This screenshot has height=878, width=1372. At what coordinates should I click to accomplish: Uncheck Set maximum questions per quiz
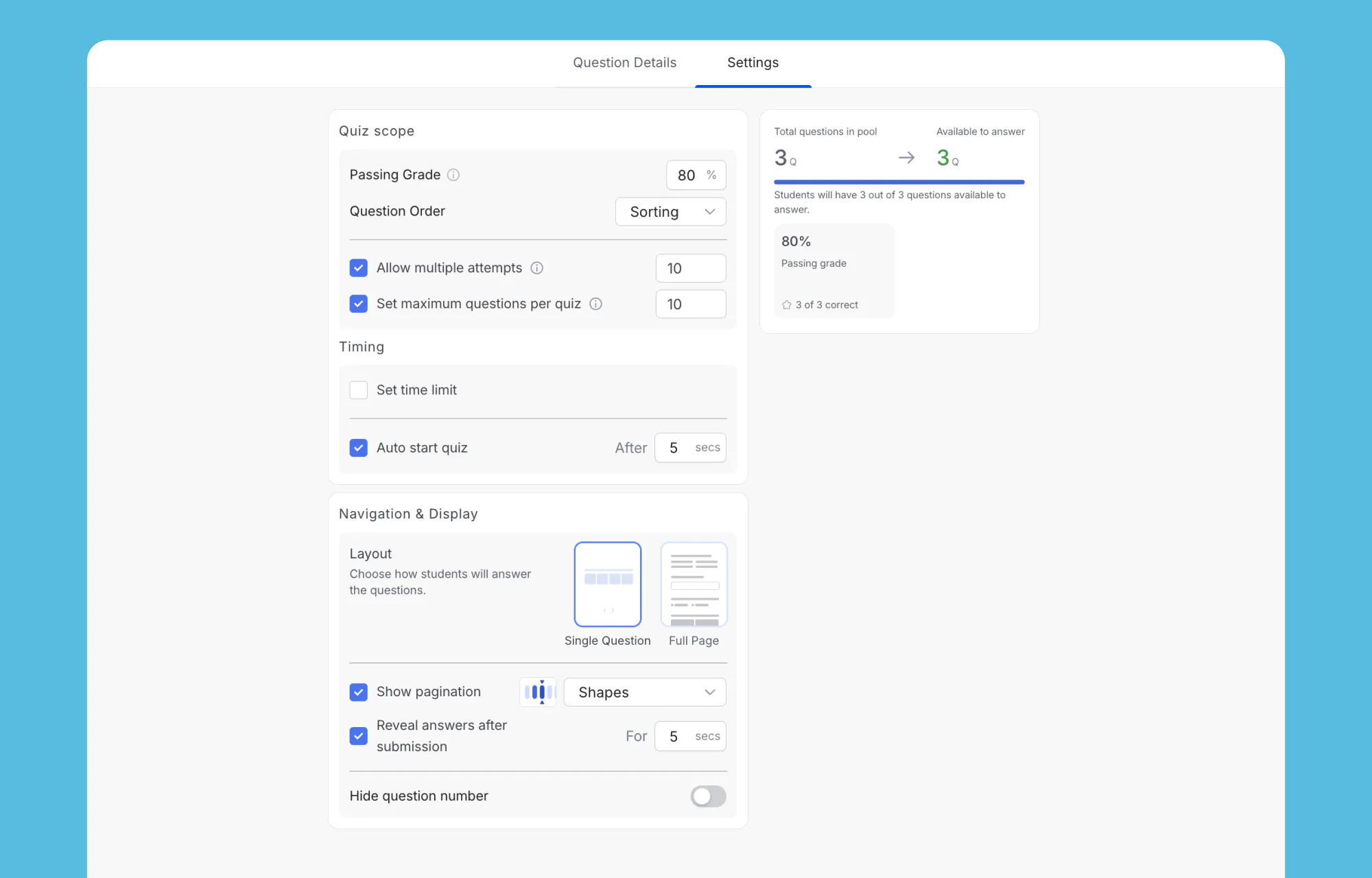point(358,304)
